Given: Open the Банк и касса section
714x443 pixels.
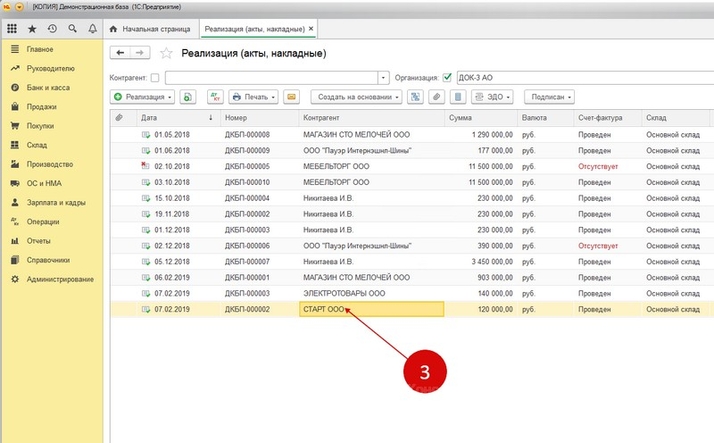Looking at the screenshot, I should click(x=47, y=88).
